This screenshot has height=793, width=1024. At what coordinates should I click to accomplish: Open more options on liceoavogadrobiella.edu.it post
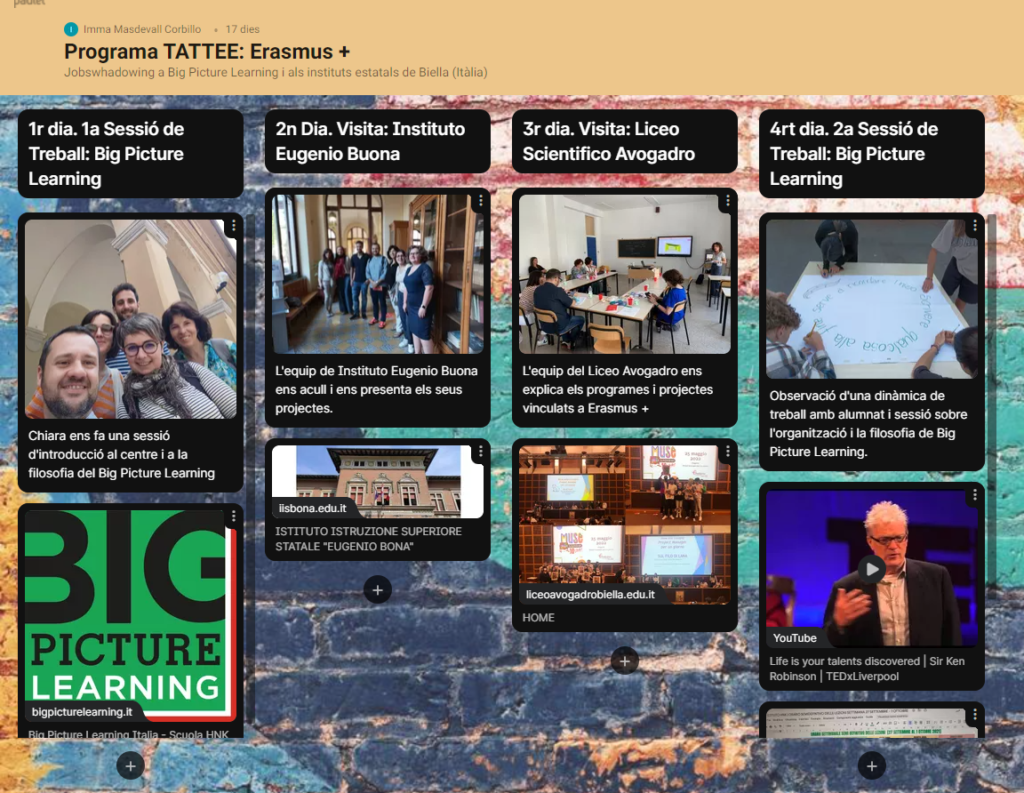727,452
